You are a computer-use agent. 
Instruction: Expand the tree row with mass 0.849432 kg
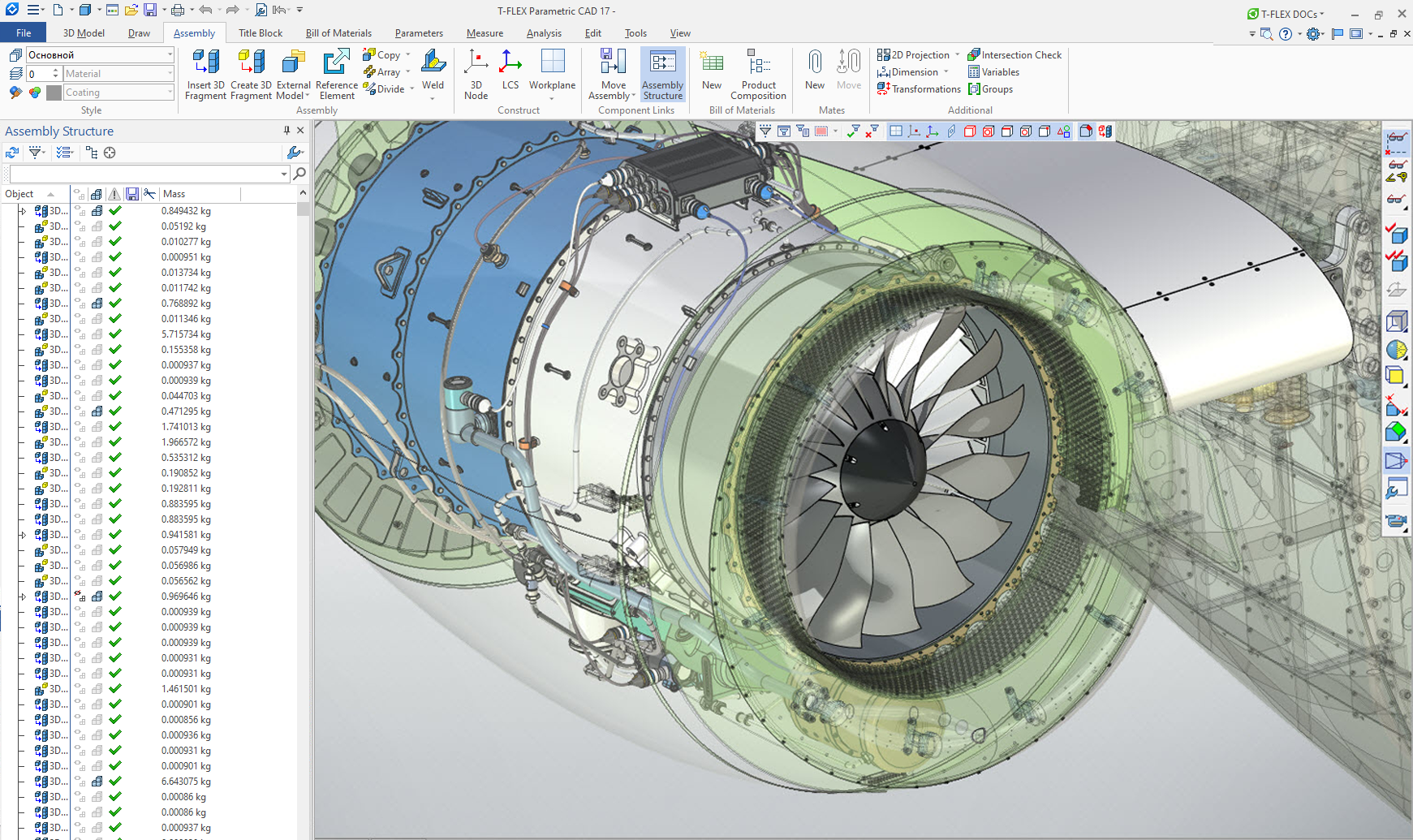(x=23, y=211)
